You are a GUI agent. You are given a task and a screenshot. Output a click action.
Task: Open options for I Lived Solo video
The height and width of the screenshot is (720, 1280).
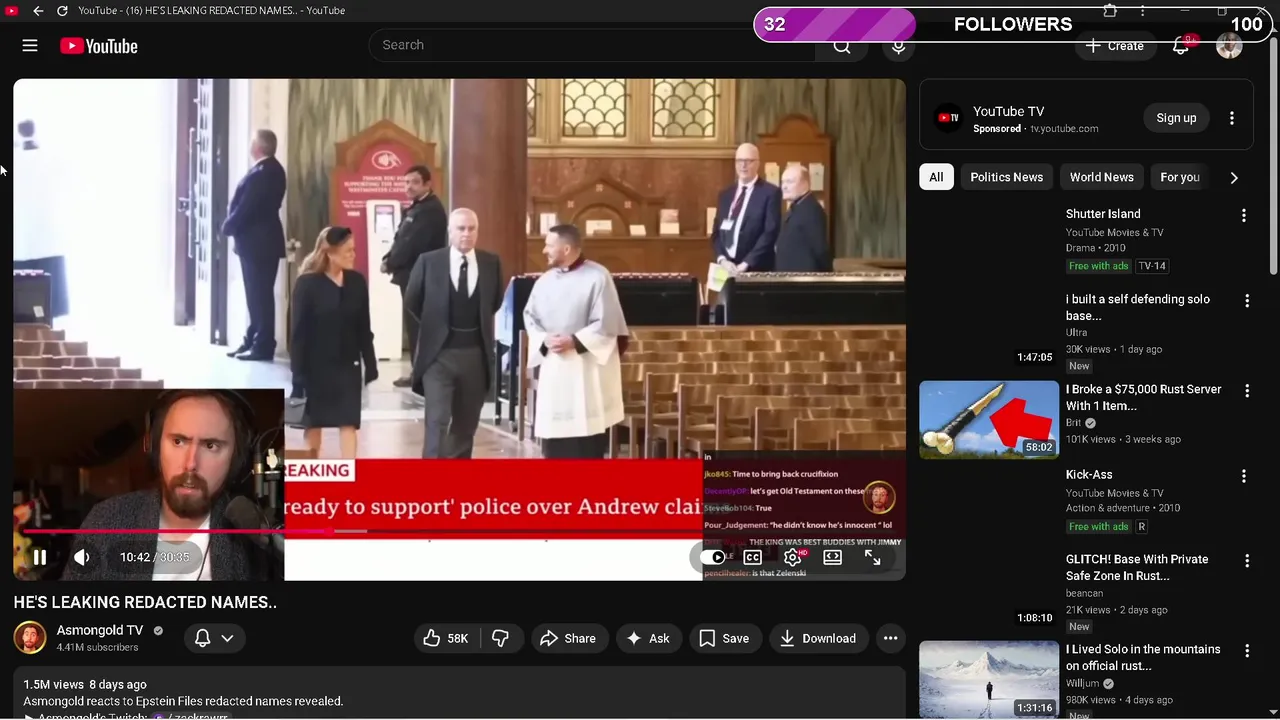(x=1246, y=651)
